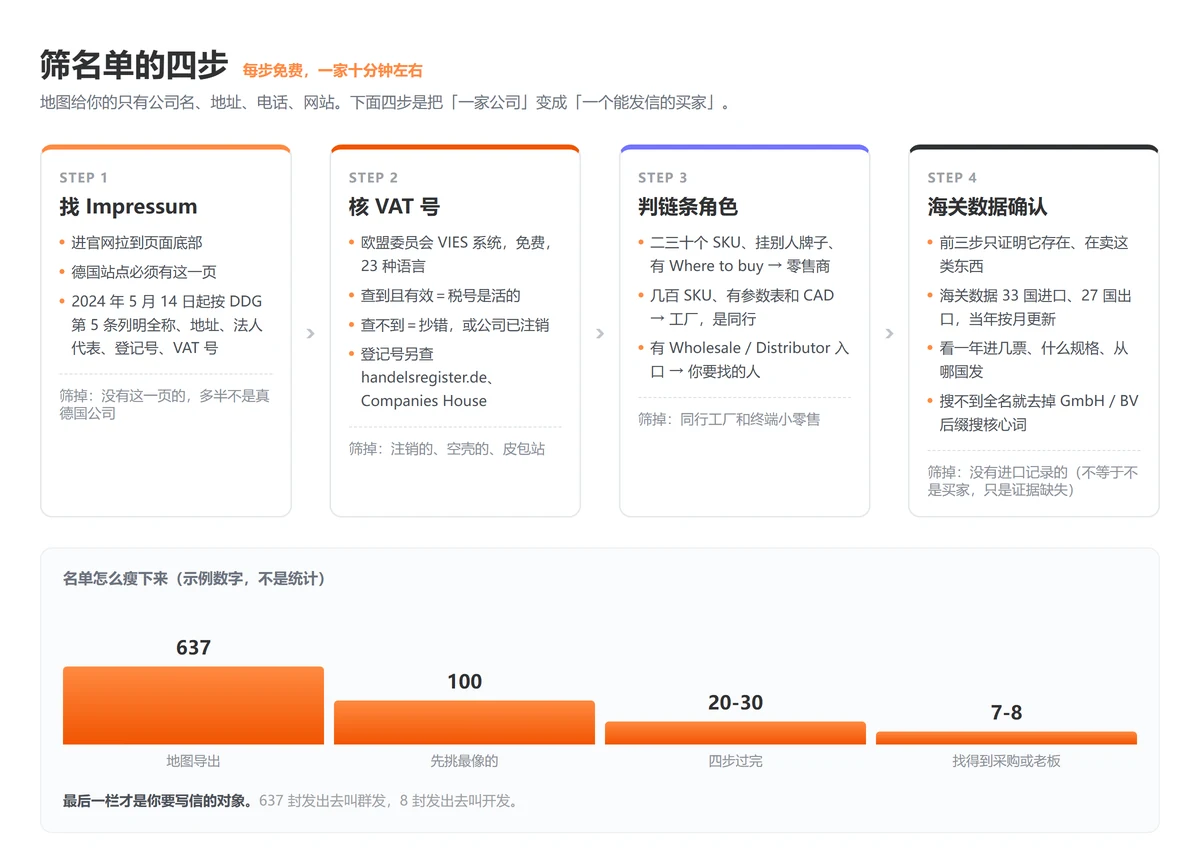Click the STEP 1 label
Screen dimensions: 1200x868
[x=84, y=178]
